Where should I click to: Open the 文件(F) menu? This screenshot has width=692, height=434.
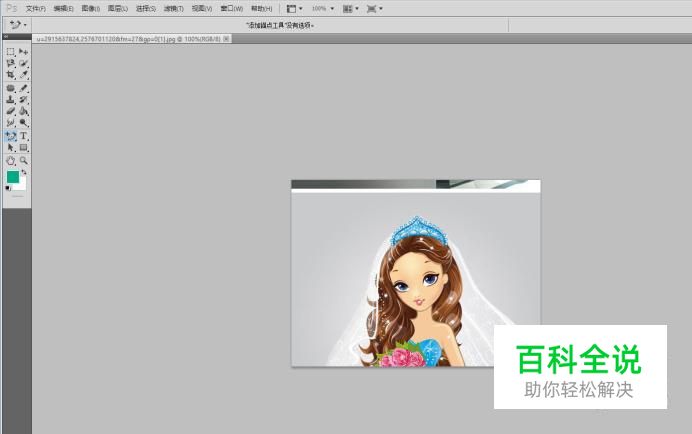[x=36, y=8]
